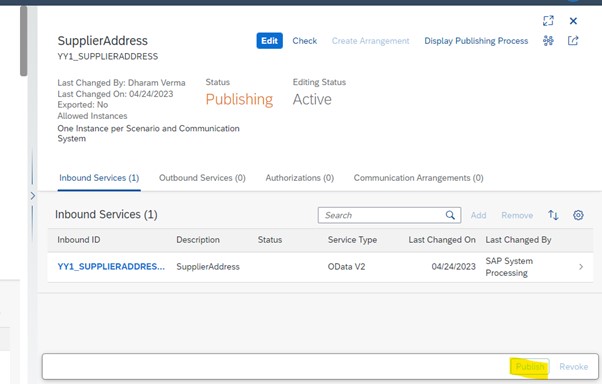Screen dimensions: 602x384
Task: Click the search magnifier icon
Action: click(450, 215)
